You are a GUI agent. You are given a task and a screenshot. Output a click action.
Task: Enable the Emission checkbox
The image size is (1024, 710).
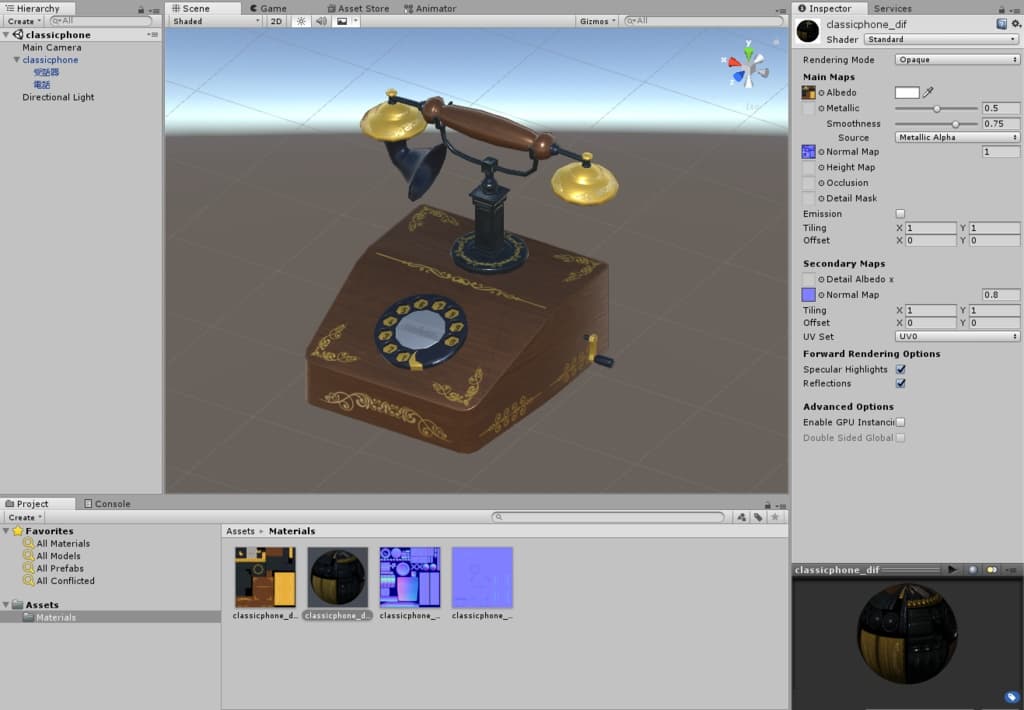tap(900, 214)
